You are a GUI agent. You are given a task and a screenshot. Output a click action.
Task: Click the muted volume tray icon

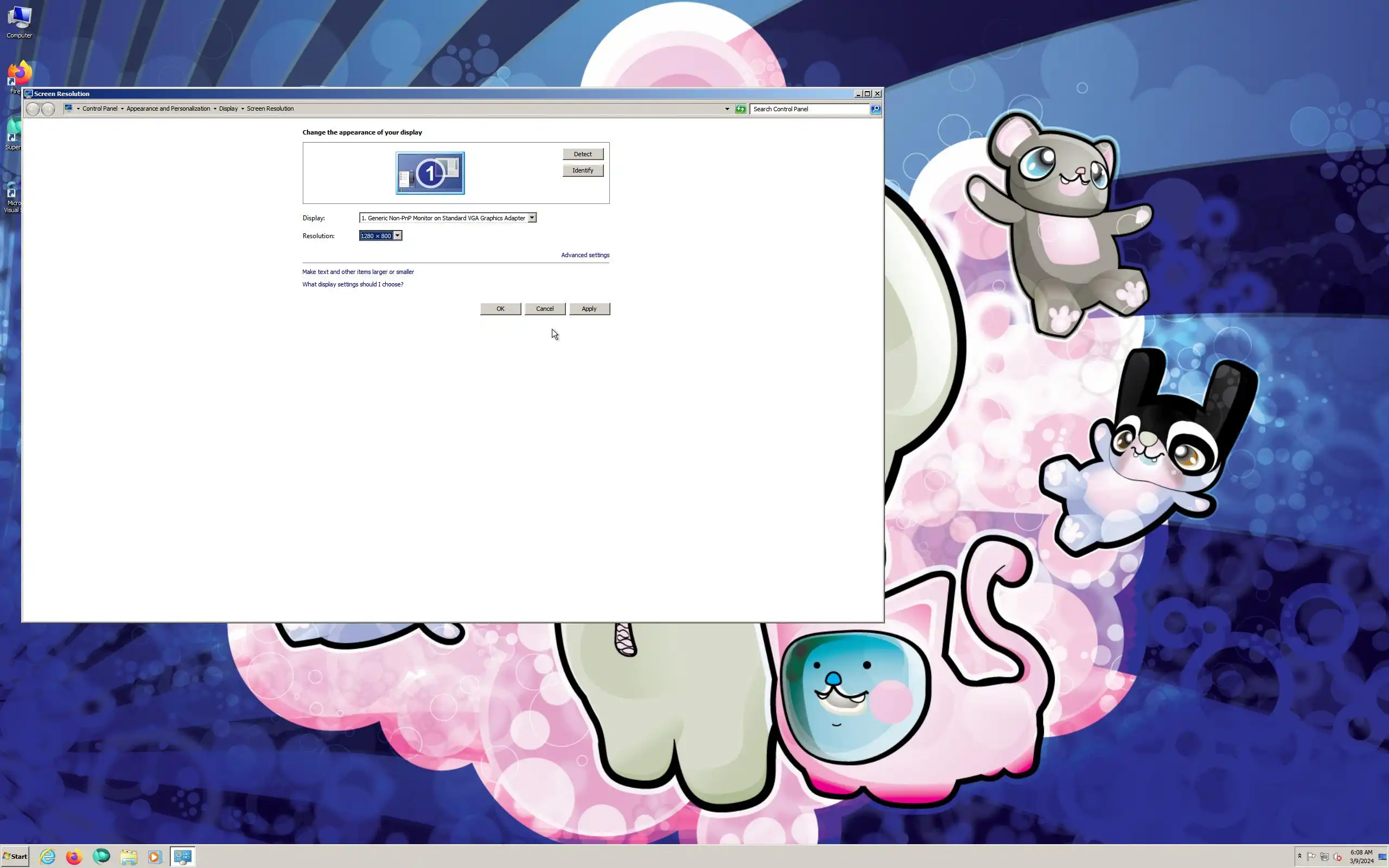pyautogui.click(x=1337, y=857)
